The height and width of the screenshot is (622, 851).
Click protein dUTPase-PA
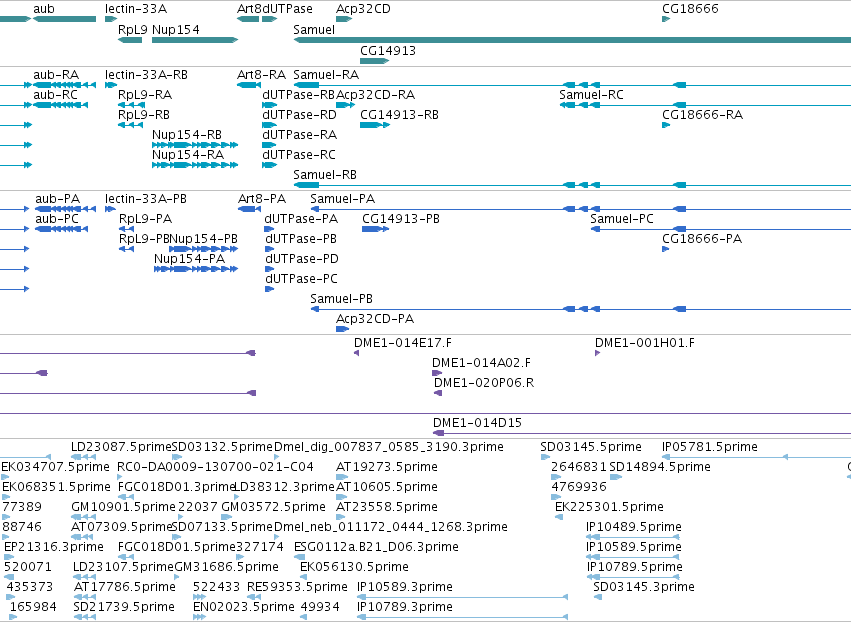point(301,219)
